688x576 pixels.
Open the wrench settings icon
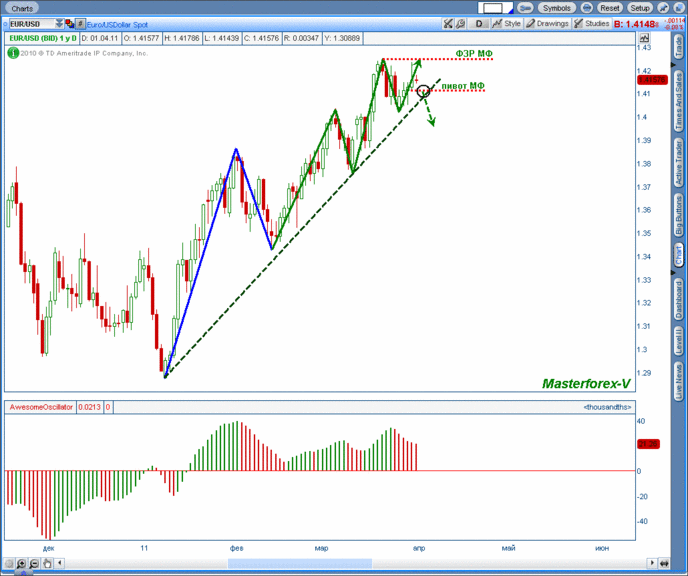coord(460,24)
